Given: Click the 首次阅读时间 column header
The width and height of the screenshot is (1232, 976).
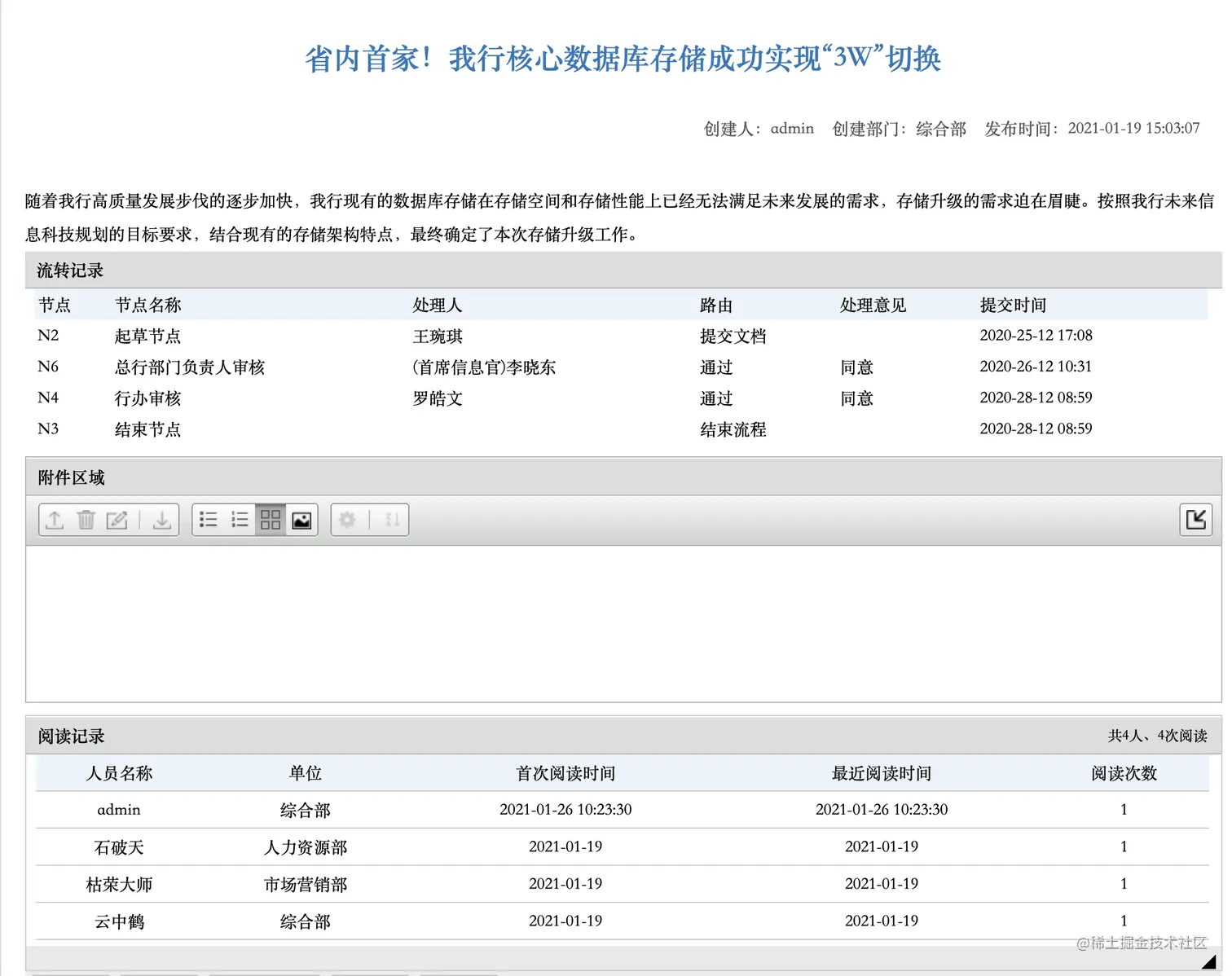Looking at the screenshot, I should coord(565,773).
